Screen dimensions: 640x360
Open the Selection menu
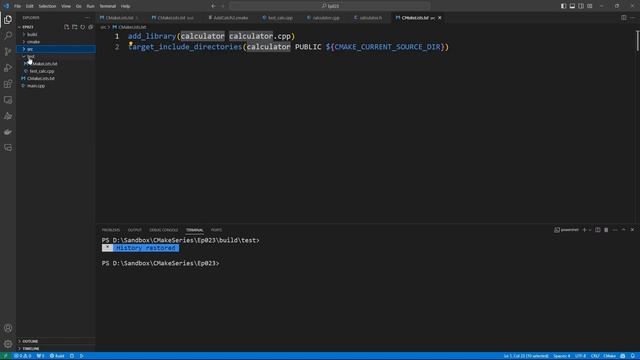(47, 6)
